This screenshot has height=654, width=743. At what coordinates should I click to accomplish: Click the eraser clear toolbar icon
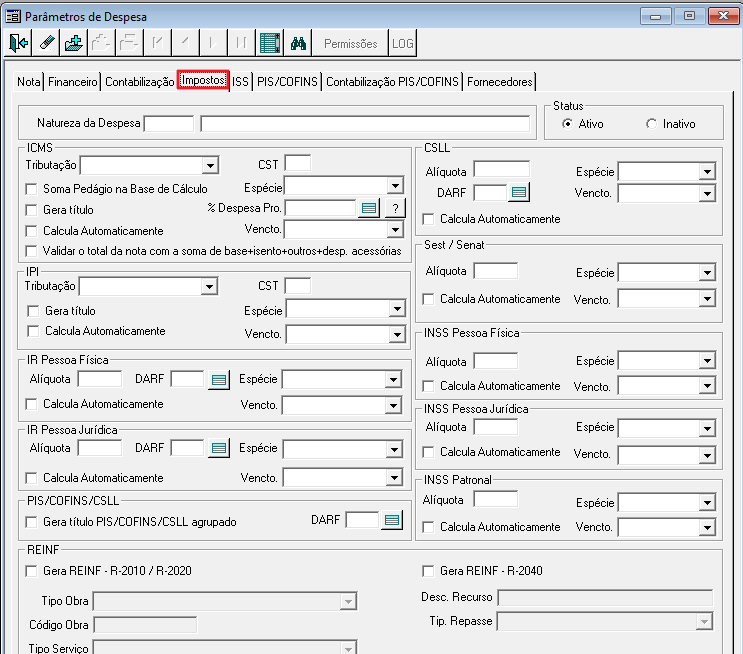pyautogui.click(x=46, y=43)
